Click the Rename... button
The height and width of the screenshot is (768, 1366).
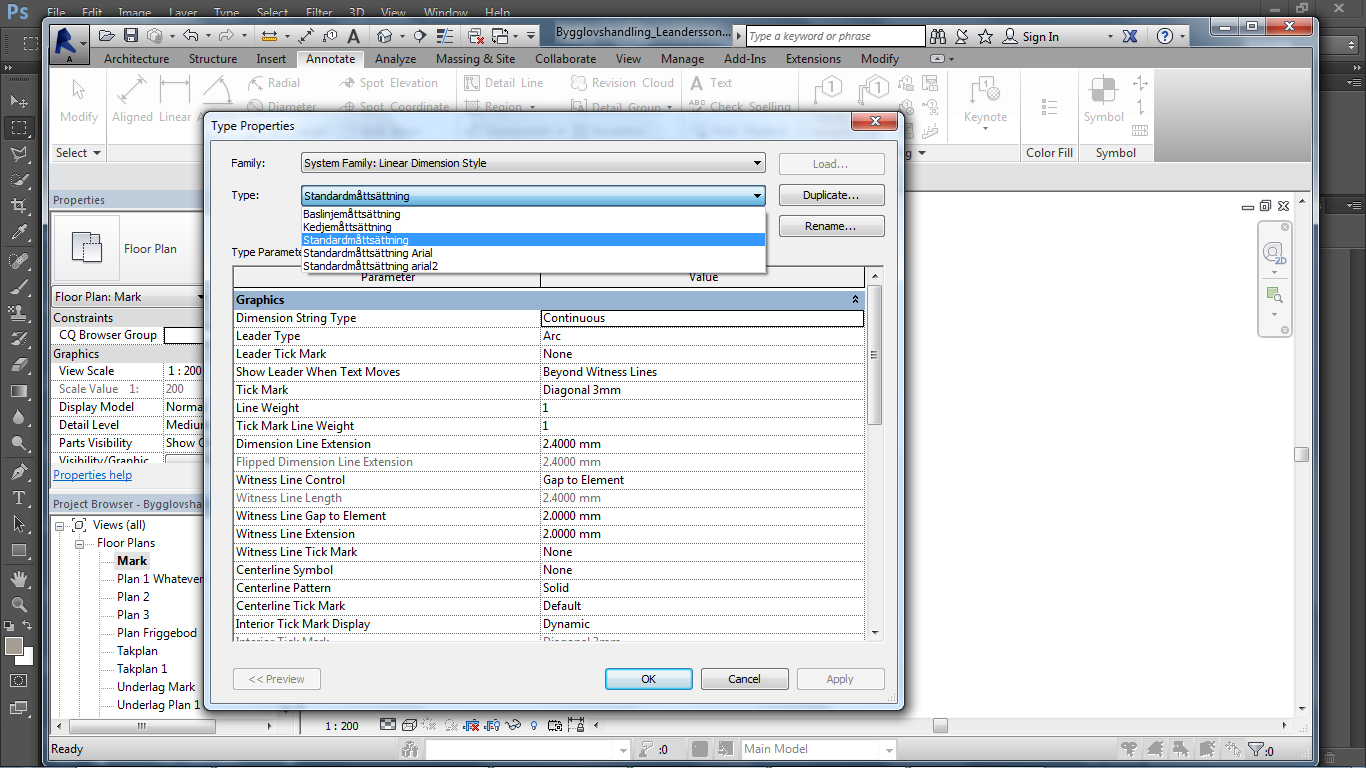pos(832,226)
